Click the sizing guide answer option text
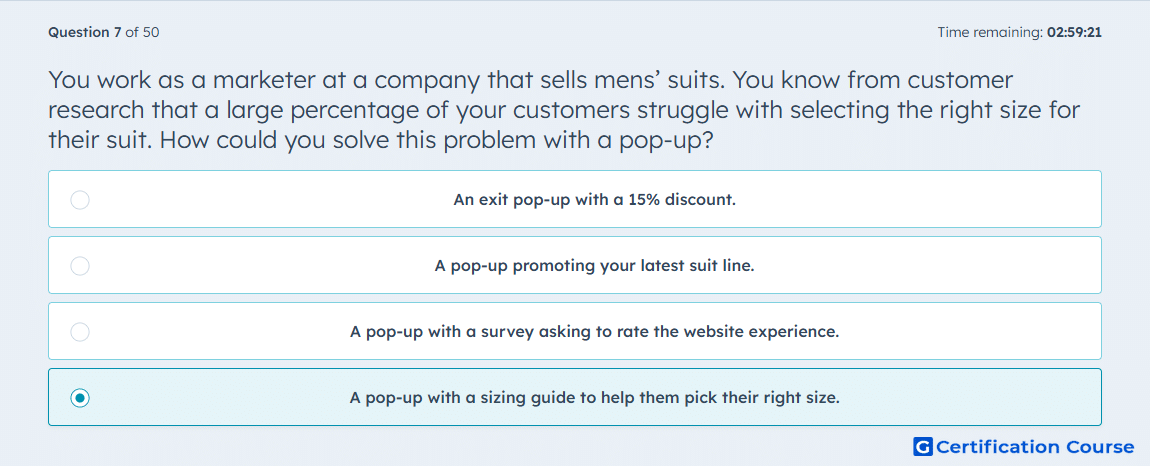Image resolution: width=1150 pixels, height=466 pixels. [595, 398]
